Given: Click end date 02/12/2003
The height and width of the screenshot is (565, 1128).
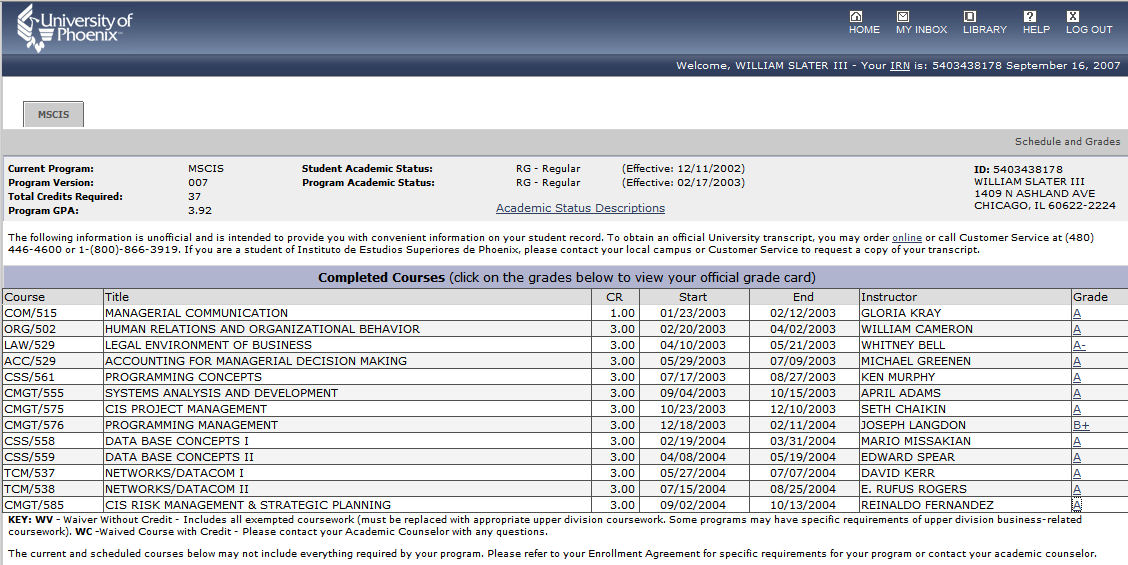Looking at the screenshot, I should [804, 313].
